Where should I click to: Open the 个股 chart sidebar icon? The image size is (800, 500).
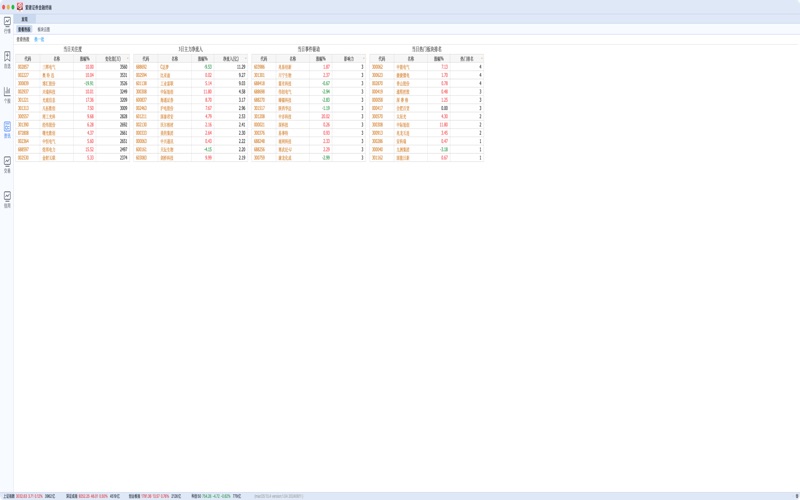[7, 95]
